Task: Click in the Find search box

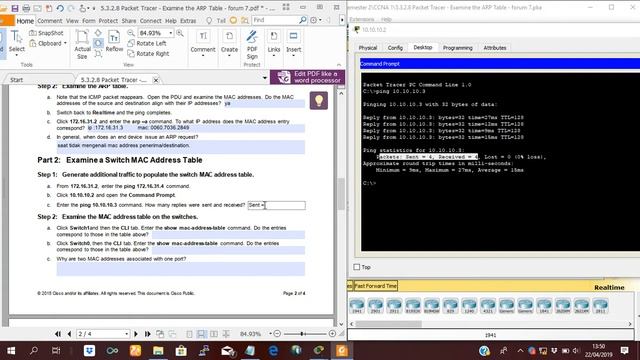Action: tap(275, 20)
